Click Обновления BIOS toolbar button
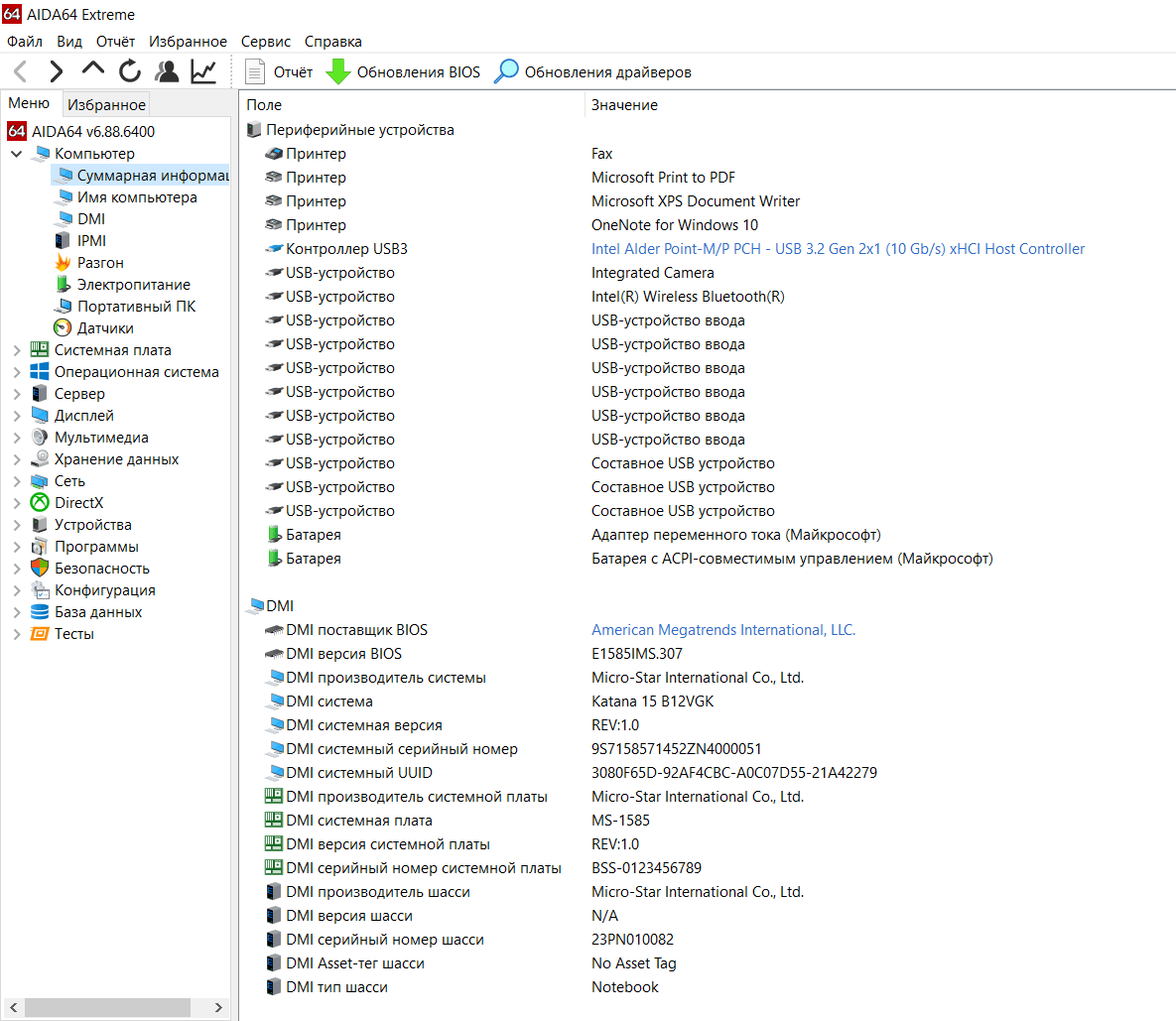Image resolution: width=1176 pixels, height=1021 pixels. point(404,72)
